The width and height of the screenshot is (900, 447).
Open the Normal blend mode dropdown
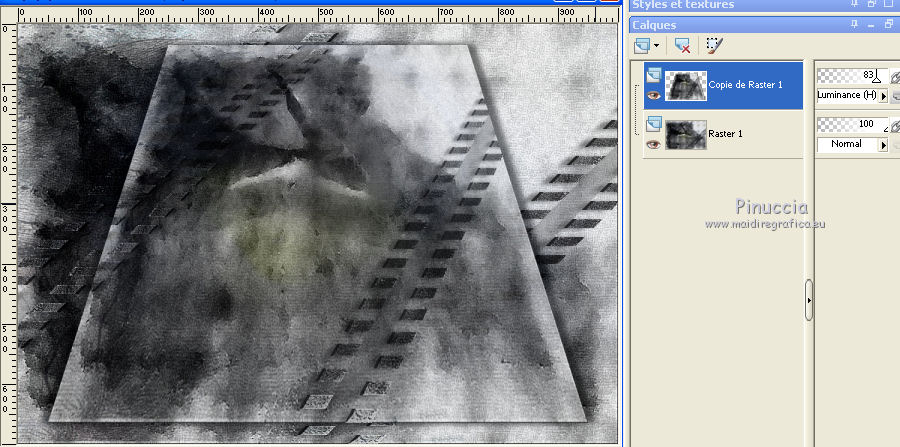click(x=883, y=145)
